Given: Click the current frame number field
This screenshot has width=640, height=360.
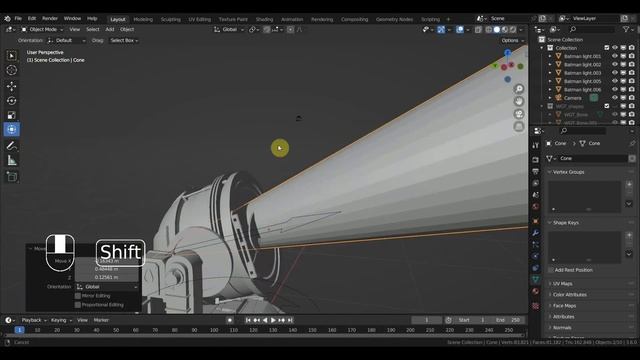Looking at the screenshot, I should pyautogui.click(x=427, y=320).
